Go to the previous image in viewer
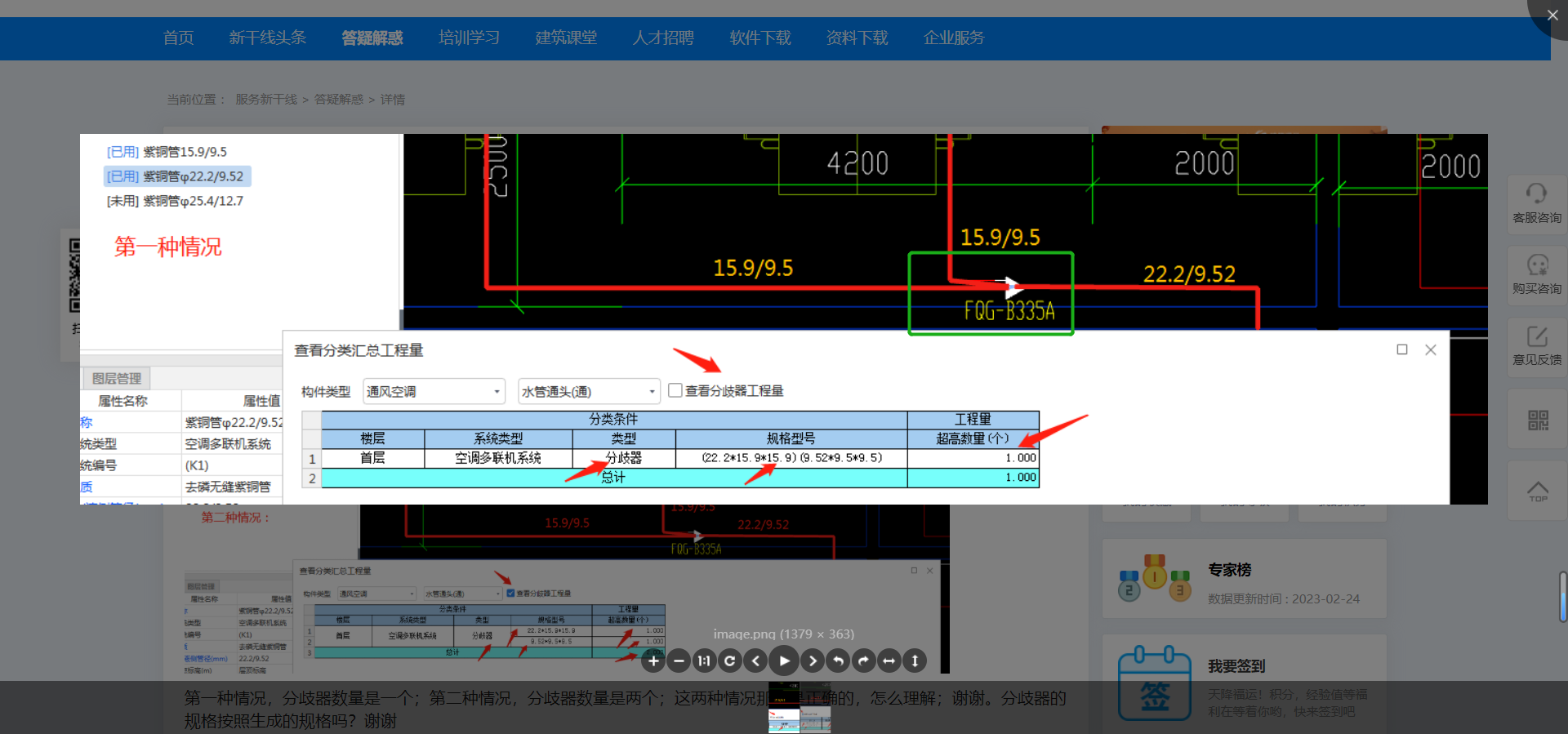The image size is (1568, 734). point(756,661)
